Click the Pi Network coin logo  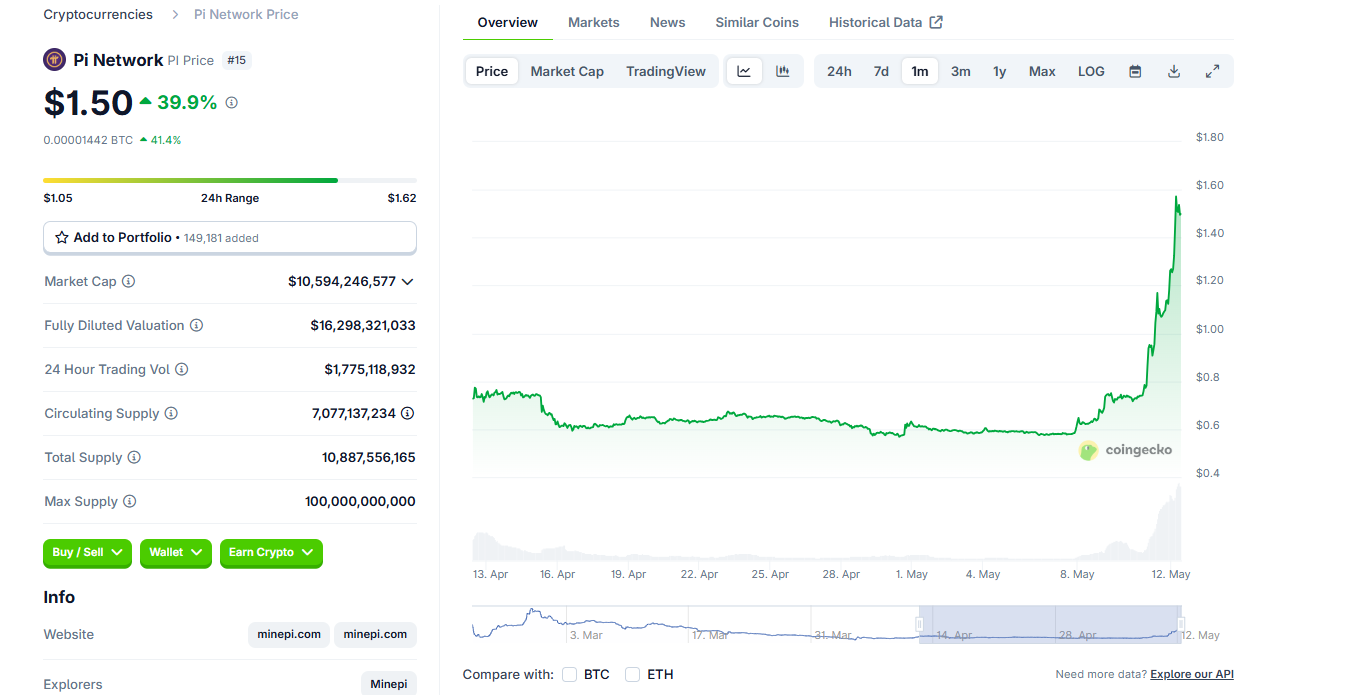[x=55, y=60]
